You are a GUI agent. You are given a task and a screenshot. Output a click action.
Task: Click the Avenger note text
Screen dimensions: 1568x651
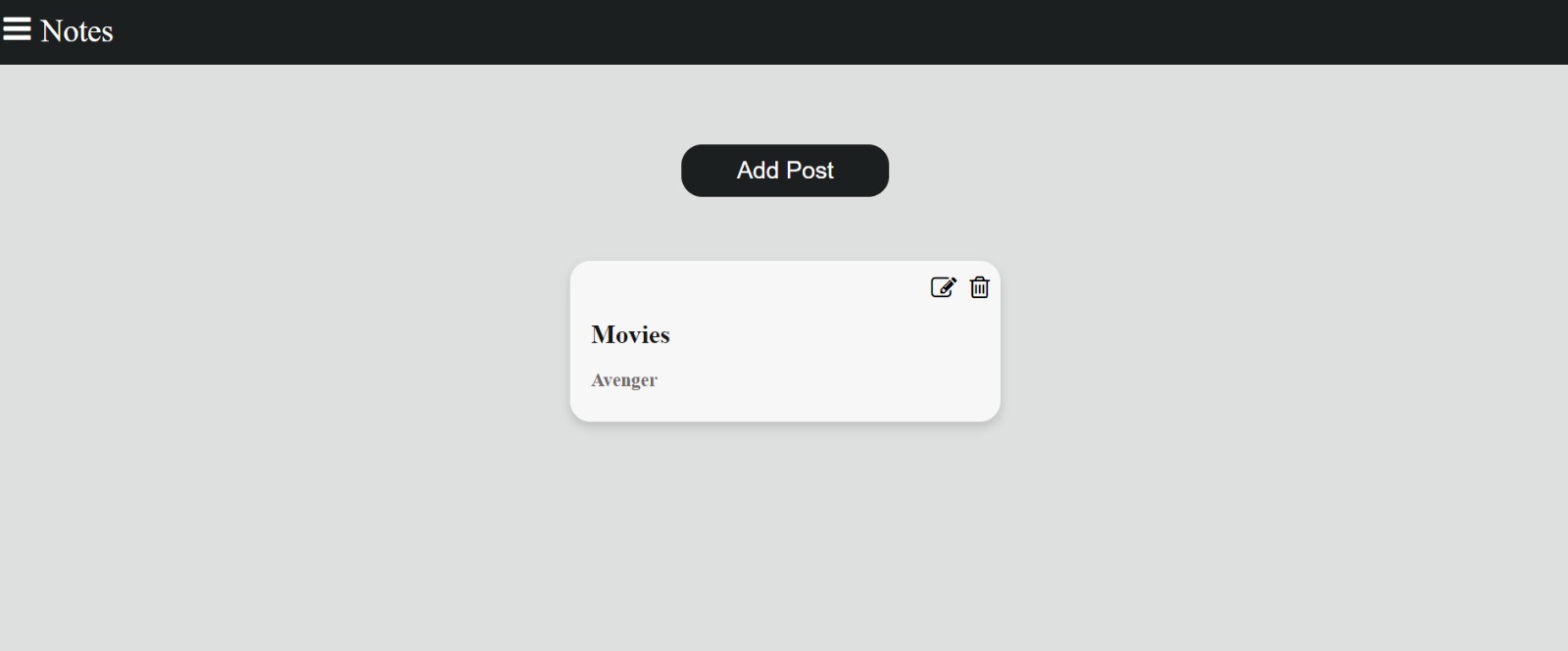coord(624,380)
